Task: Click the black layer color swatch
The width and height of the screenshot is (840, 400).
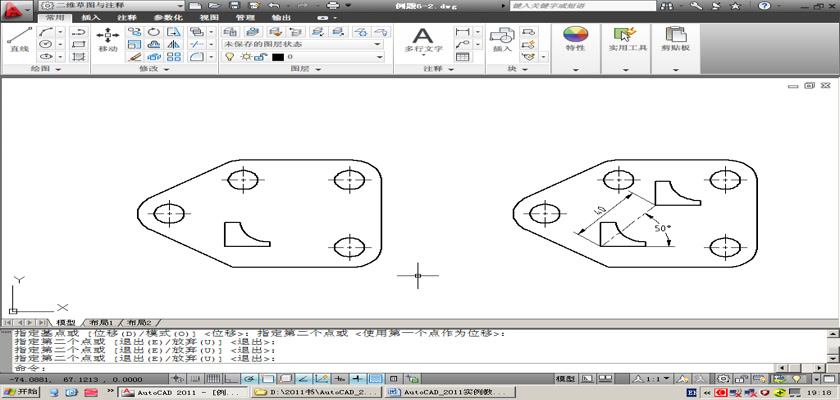Action: click(x=277, y=57)
